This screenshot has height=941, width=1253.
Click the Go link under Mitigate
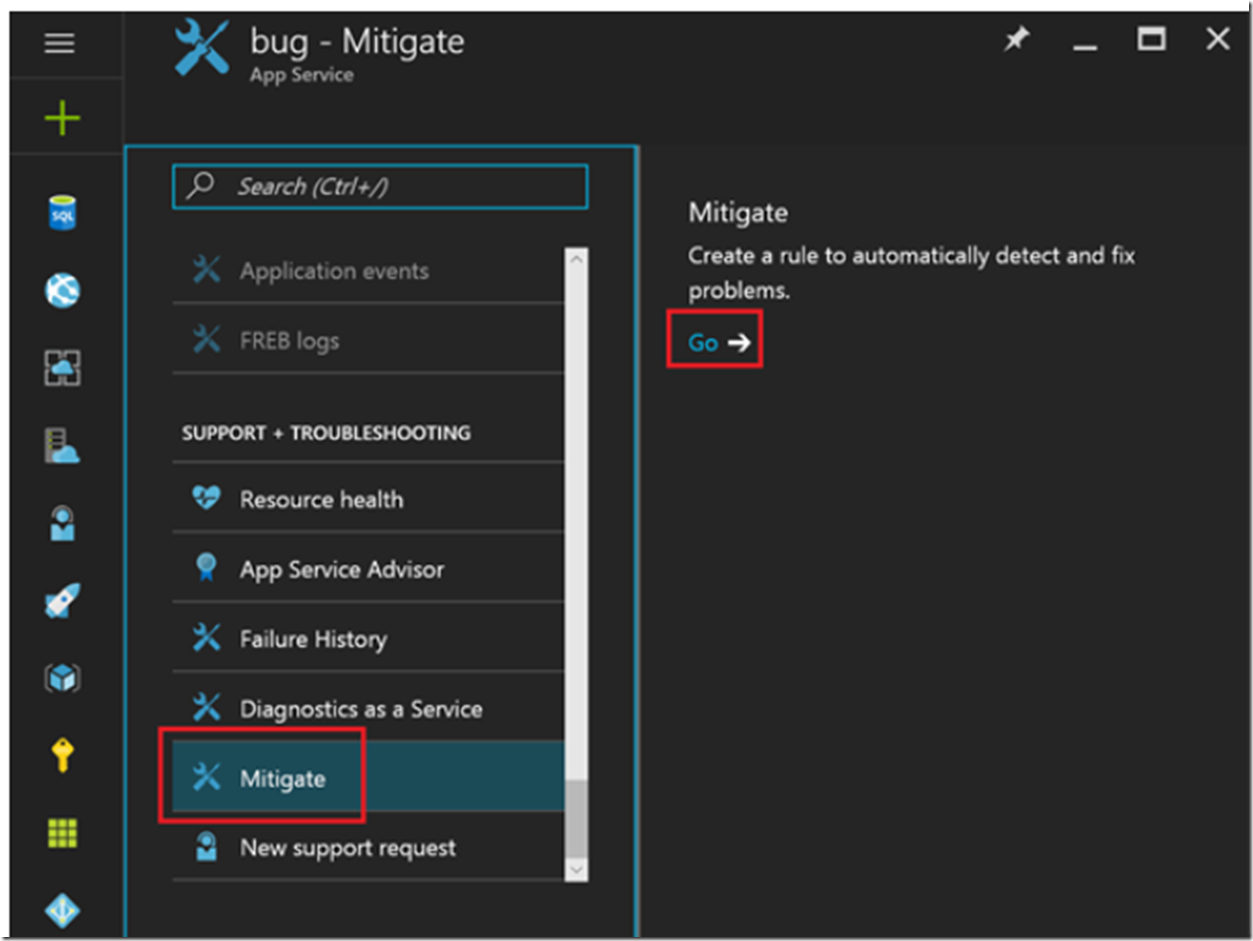click(718, 342)
